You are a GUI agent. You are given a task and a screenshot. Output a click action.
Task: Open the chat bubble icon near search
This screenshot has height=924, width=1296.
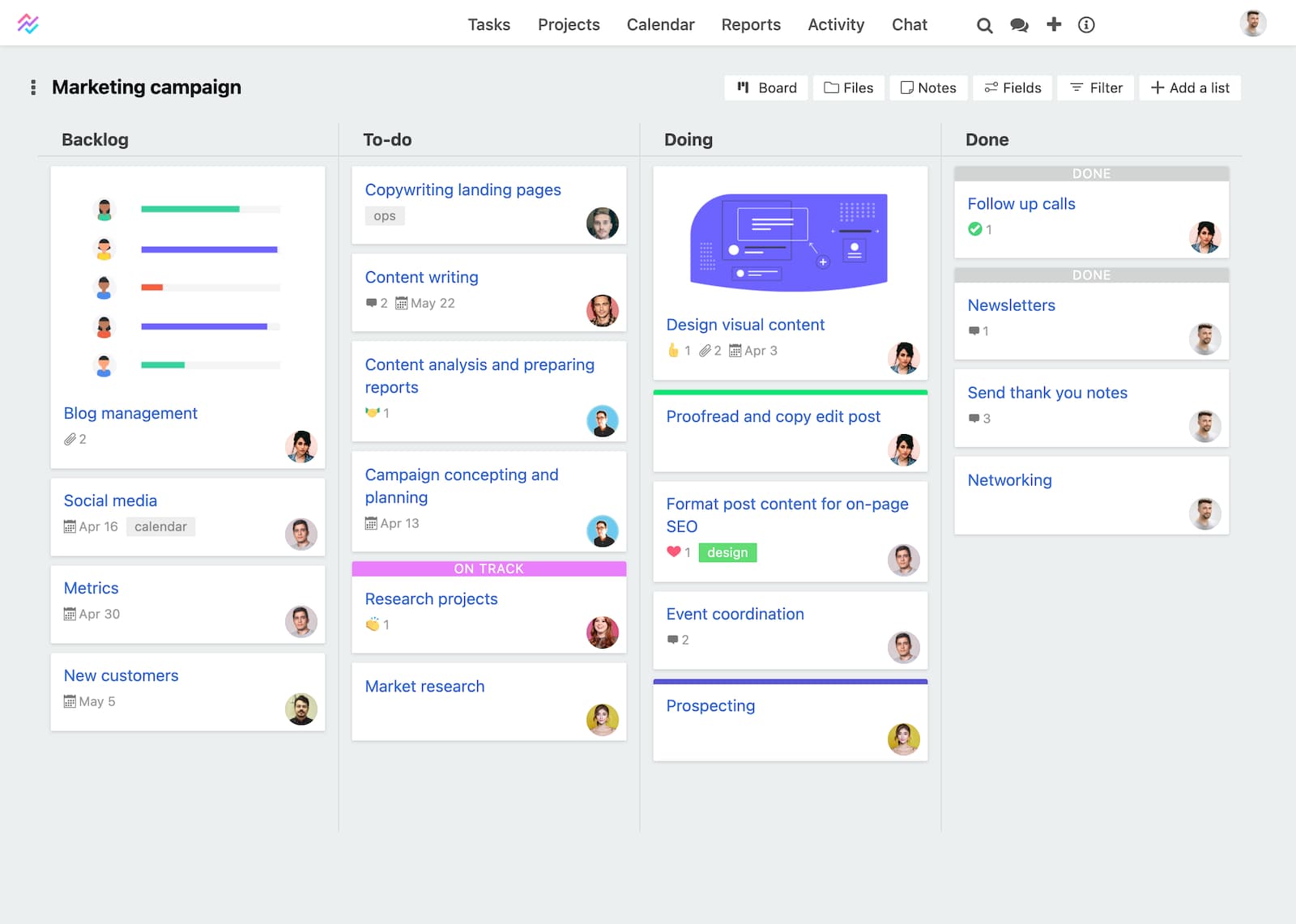click(1018, 25)
